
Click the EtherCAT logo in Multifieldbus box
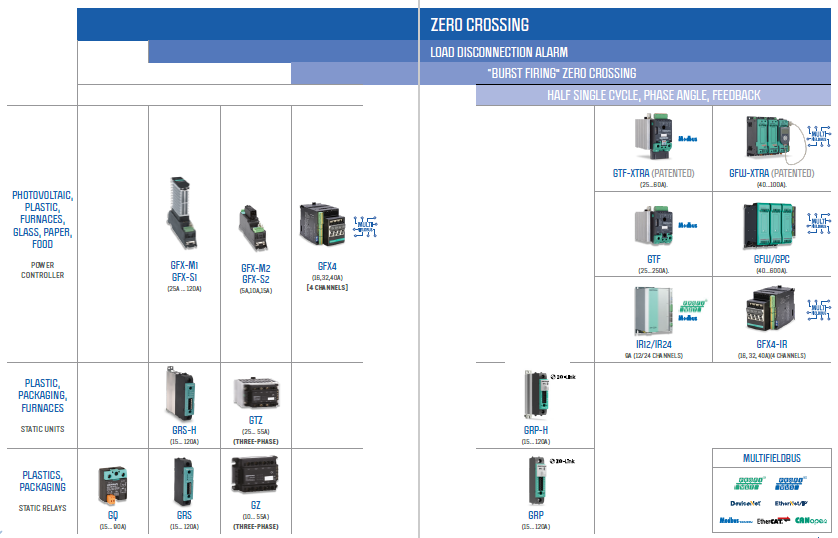pos(773,521)
